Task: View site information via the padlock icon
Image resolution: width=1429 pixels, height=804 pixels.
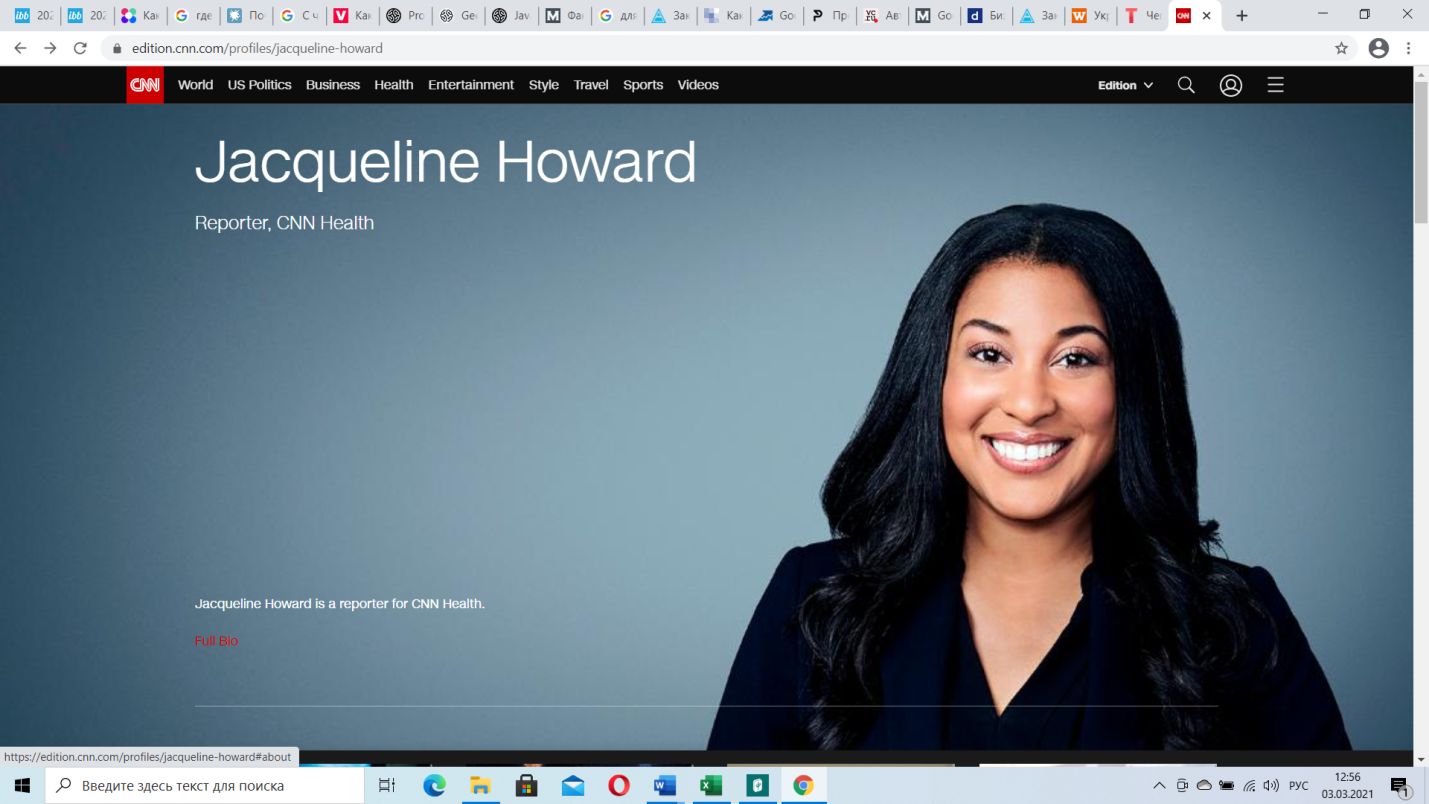Action: [x=117, y=48]
